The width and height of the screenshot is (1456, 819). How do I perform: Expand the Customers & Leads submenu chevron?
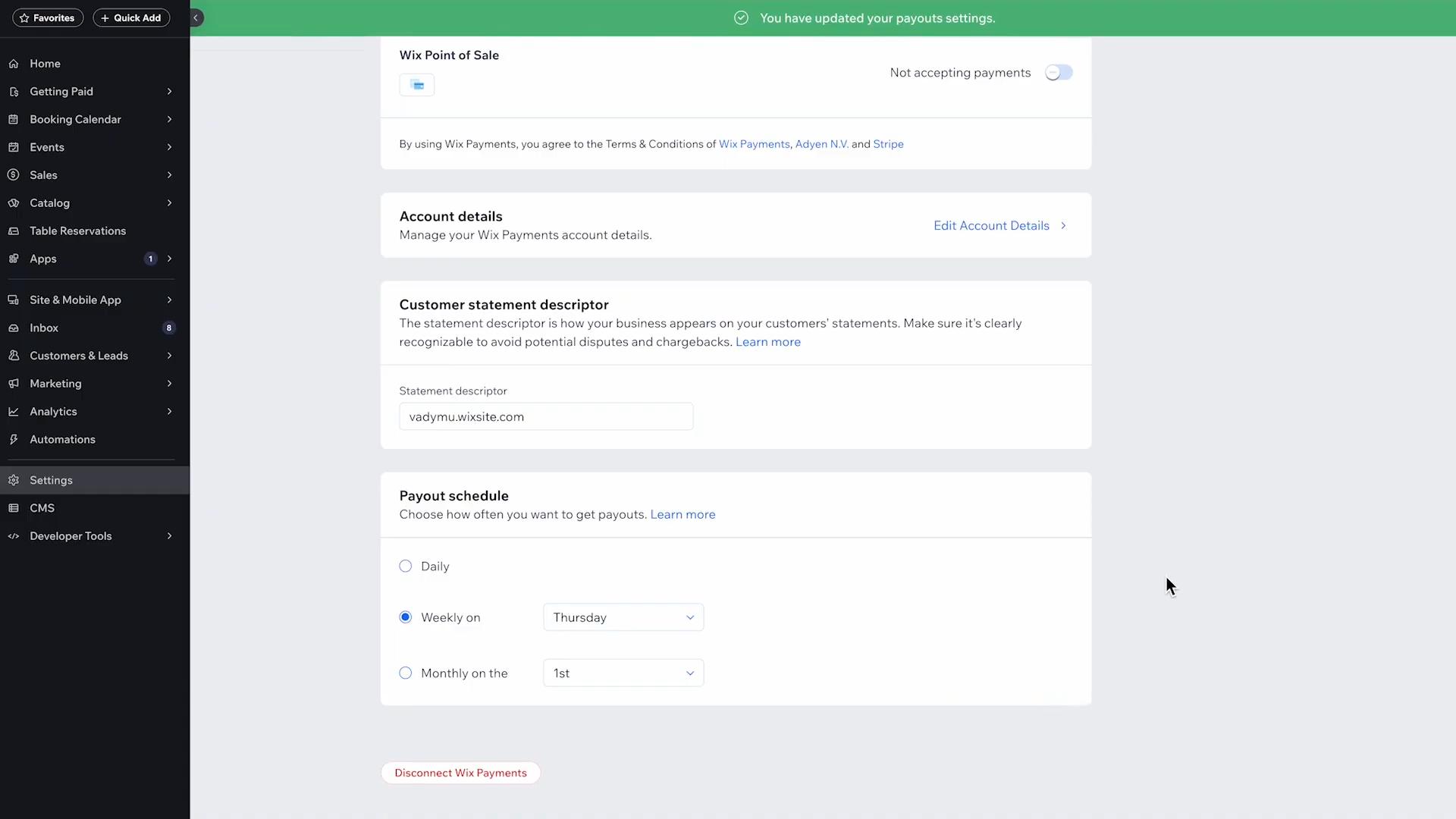point(169,356)
